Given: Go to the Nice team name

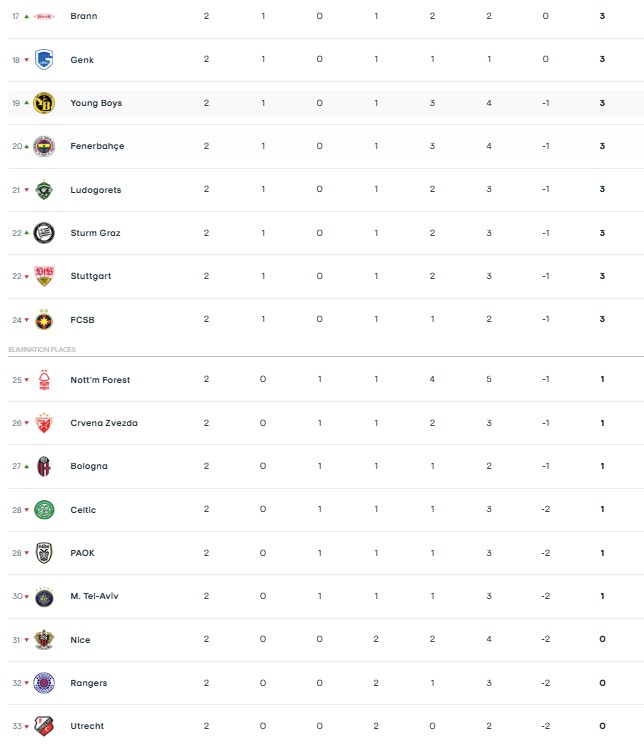Looking at the screenshot, I should (80, 640).
